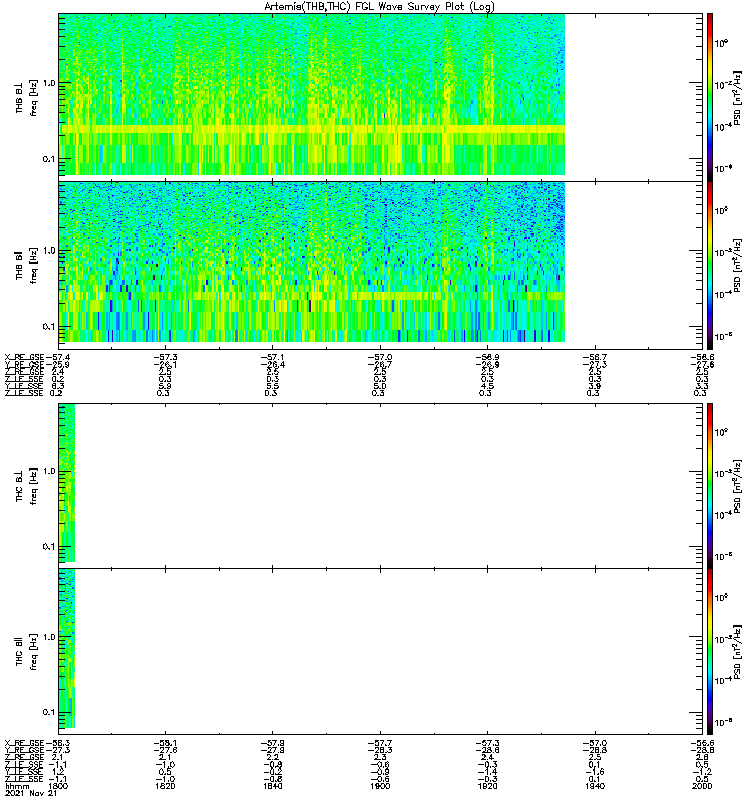The image size is (750, 800).
Task: Click the plot title 'Artemis(THB,THC) FGL Wave Survey Plot (Log)'
Action: tap(379, 7)
